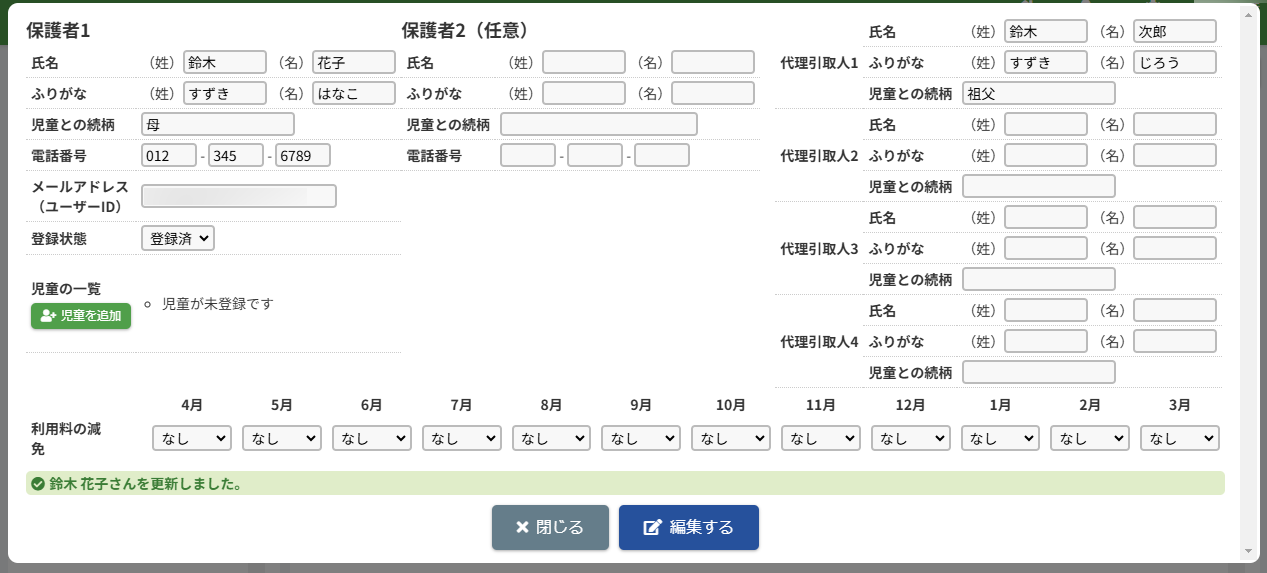Viewport: 1267px width, 573px height.
Task: Click 代理引取人1 first name field containing 次郎
Action: tap(1174, 32)
